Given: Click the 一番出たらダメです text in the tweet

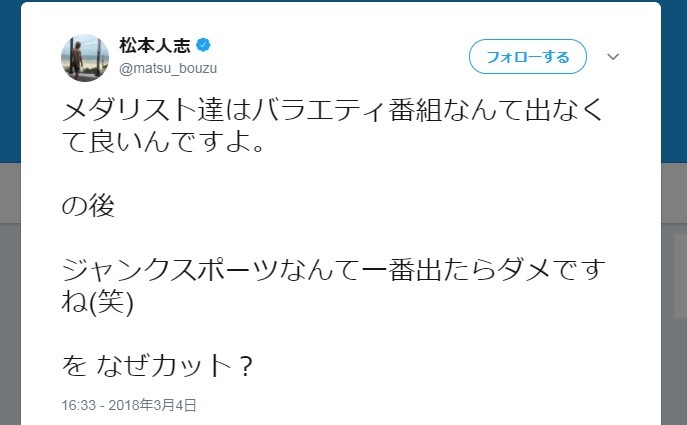Looking at the screenshot, I should pos(450,273).
